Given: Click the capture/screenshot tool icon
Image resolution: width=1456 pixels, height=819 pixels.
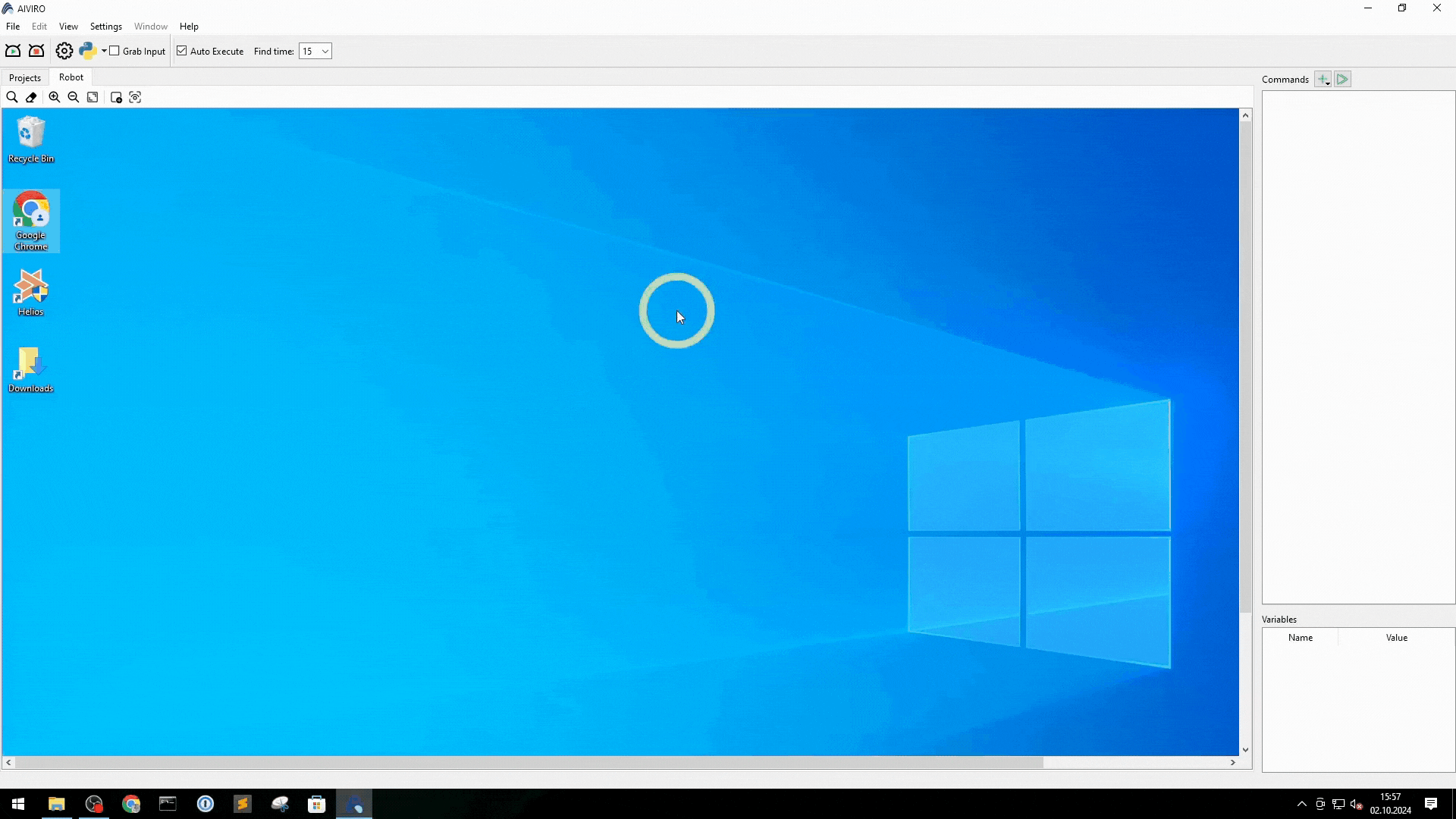Looking at the screenshot, I should click(x=135, y=97).
